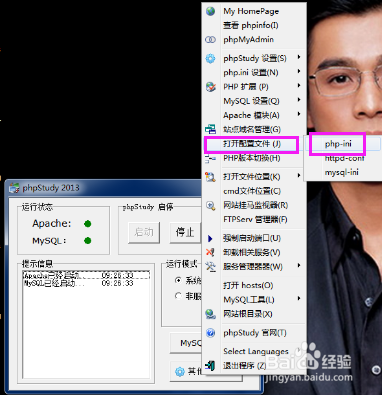Viewport: 382px width, 395px height.
Task: Expand Apache 模块(A) submenu
Action: point(255,115)
